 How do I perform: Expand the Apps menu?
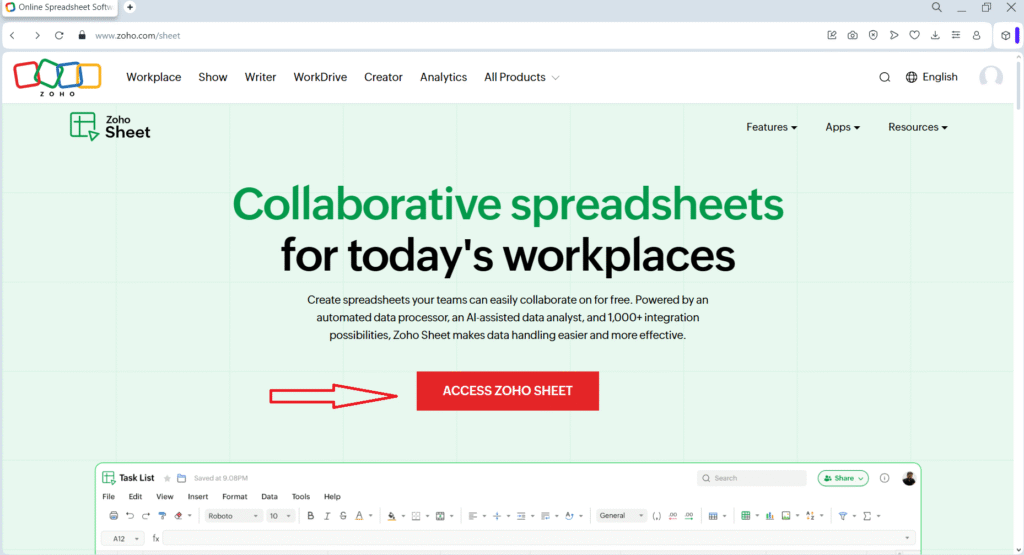pyautogui.click(x=842, y=127)
